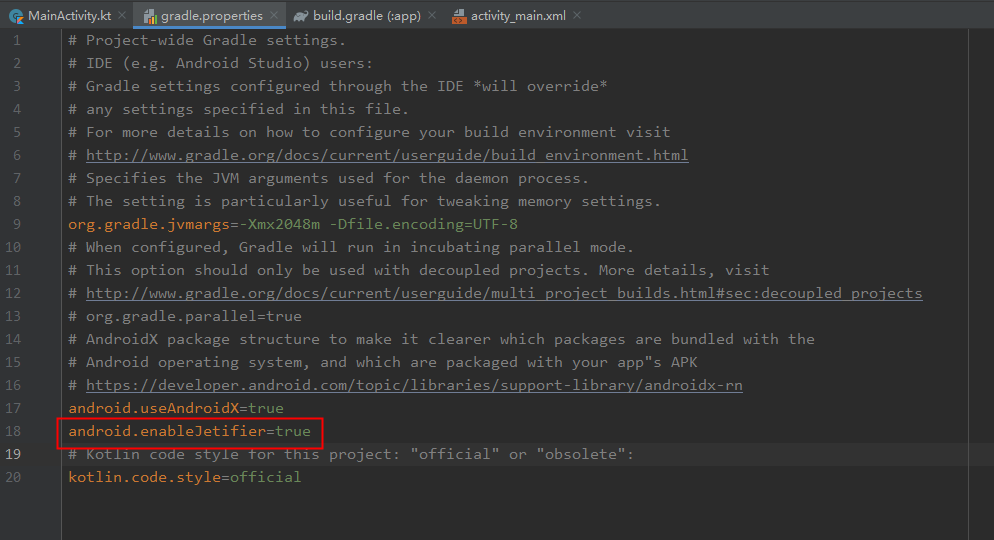Place cursor on android.enableJetifier=true line

[190, 432]
